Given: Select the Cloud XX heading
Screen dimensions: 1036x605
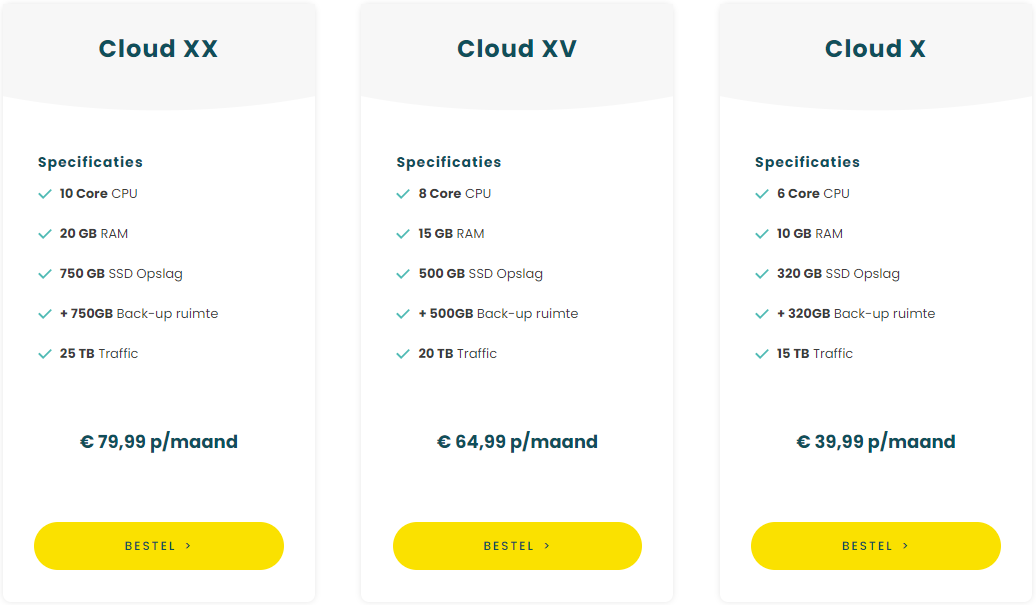Looking at the screenshot, I should pyautogui.click(x=158, y=49).
